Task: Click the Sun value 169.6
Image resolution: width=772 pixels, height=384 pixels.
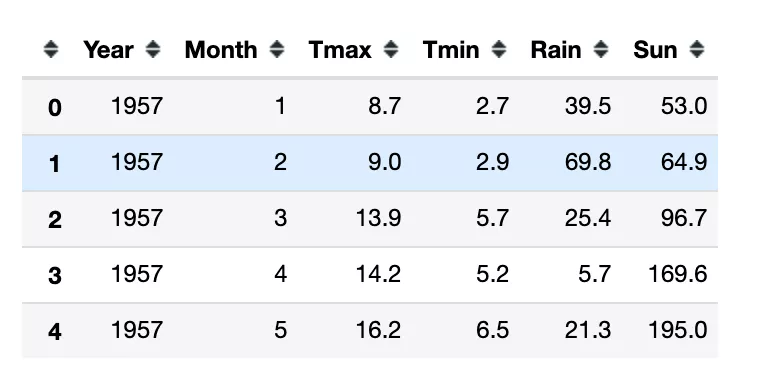Action: tap(678, 274)
